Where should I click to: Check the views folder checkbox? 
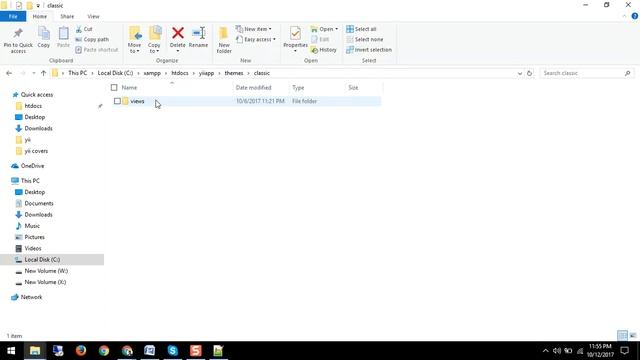click(x=117, y=101)
